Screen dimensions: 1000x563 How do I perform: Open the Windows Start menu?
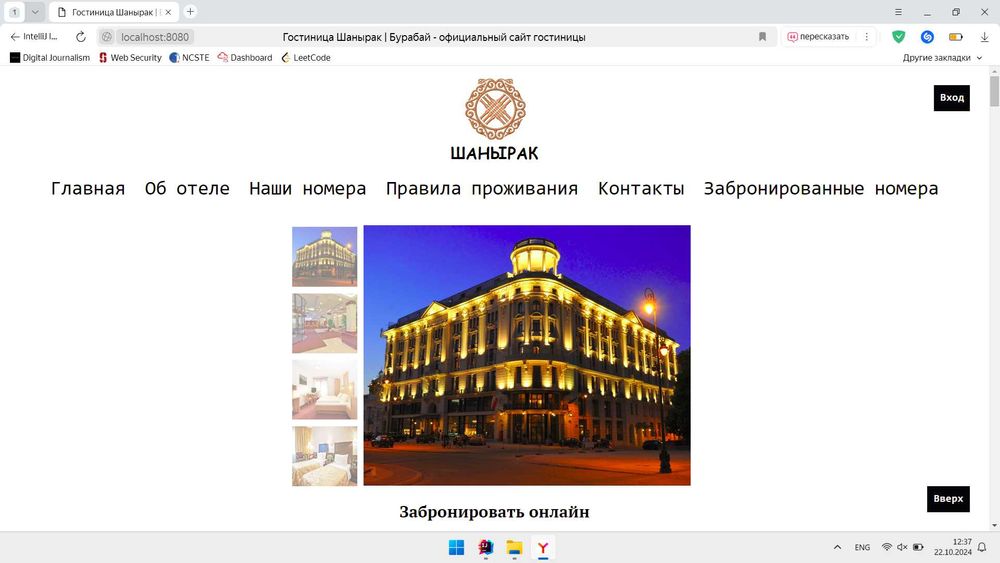(457, 548)
